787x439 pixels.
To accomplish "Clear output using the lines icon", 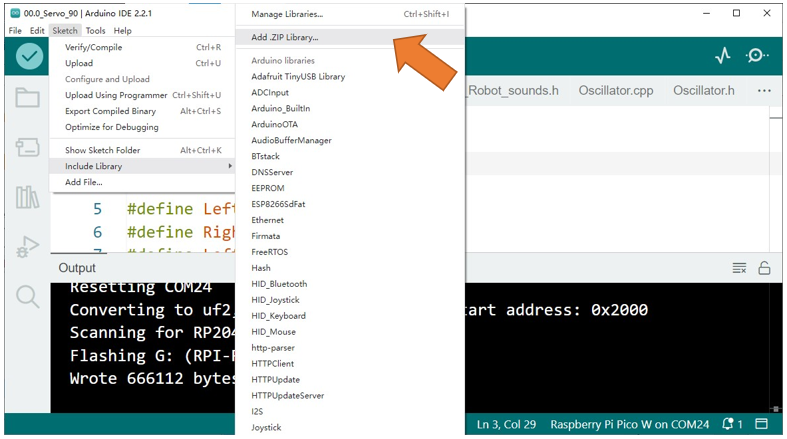I will (739, 268).
